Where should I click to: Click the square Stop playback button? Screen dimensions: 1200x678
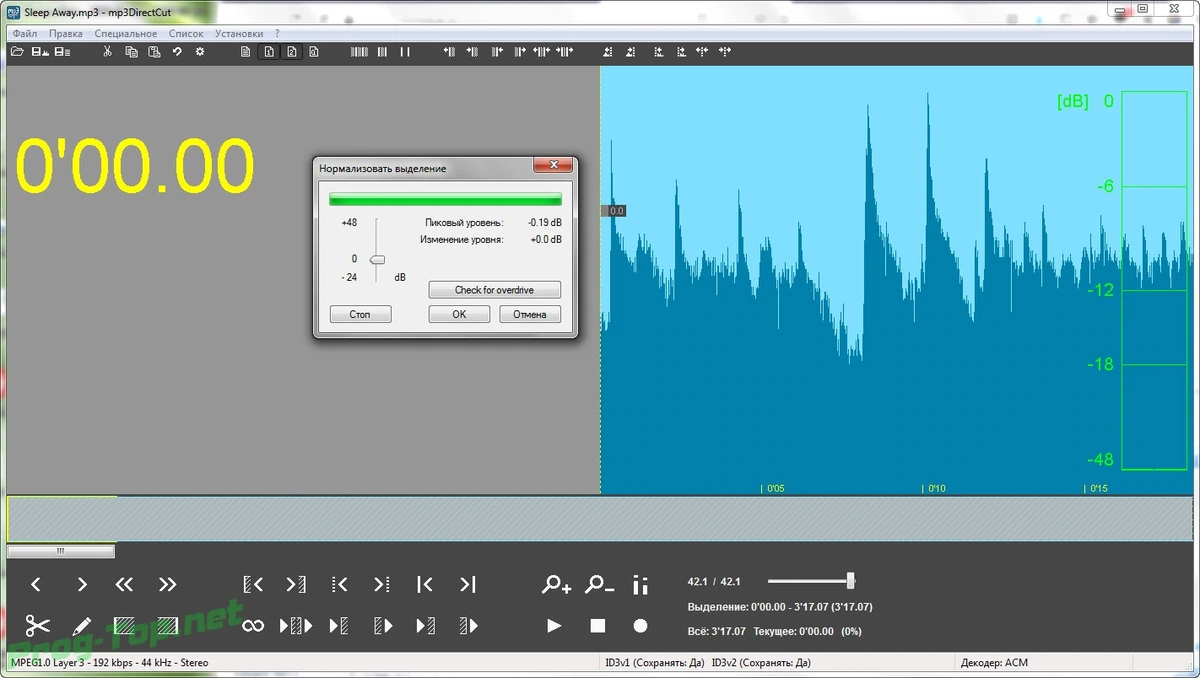click(598, 626)
